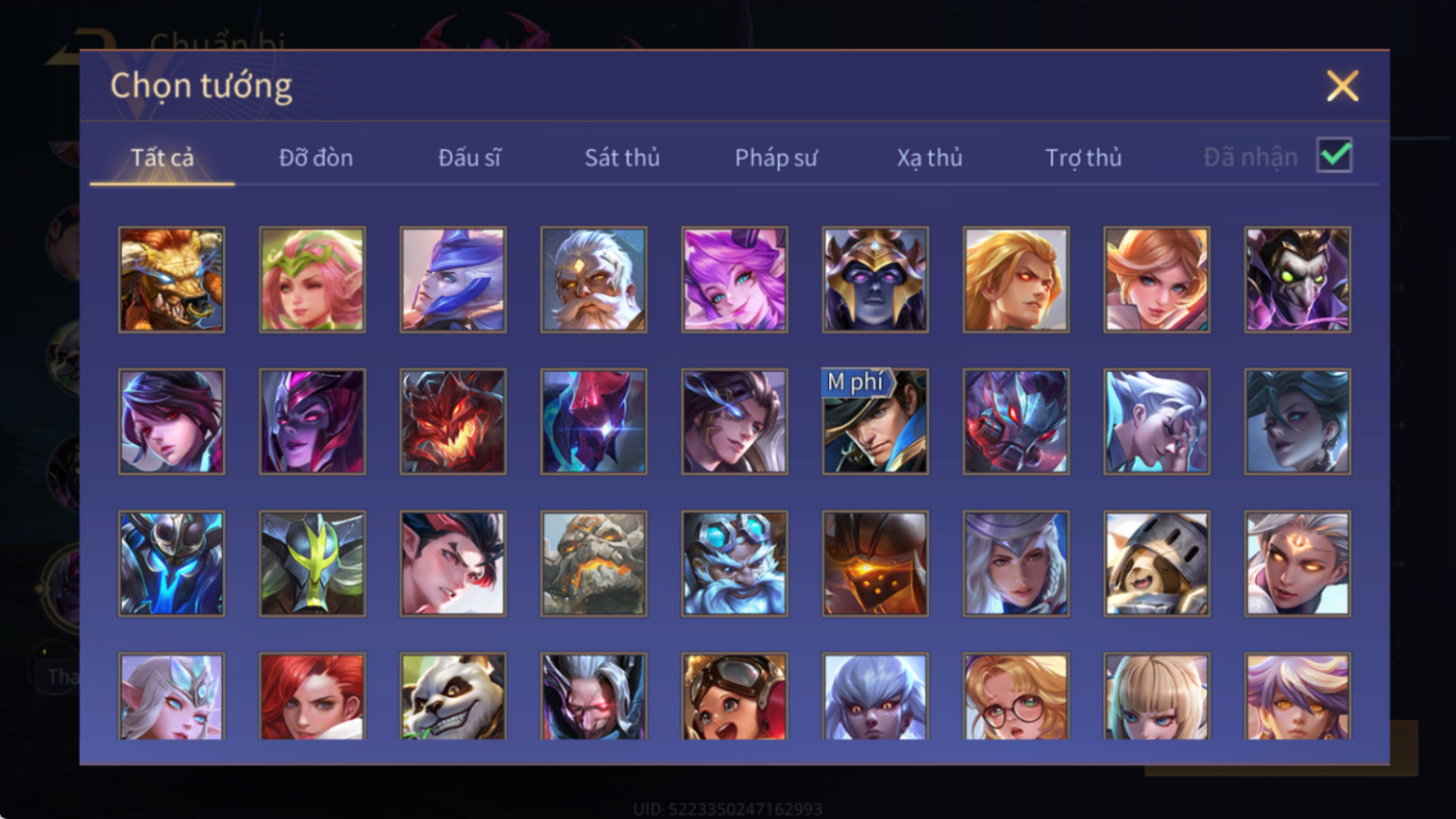Select the 'Đấu sĩ' category tab
Viewport: 1456px width, 819px height.
(469, 158)
